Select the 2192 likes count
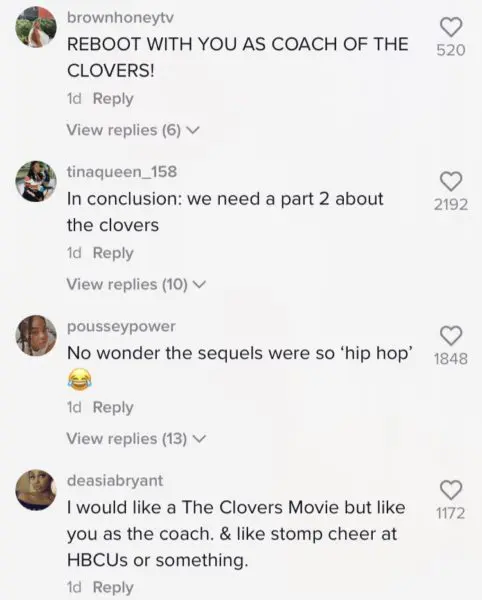The height and width of the screenshot is (600, 482). (451, 205)
